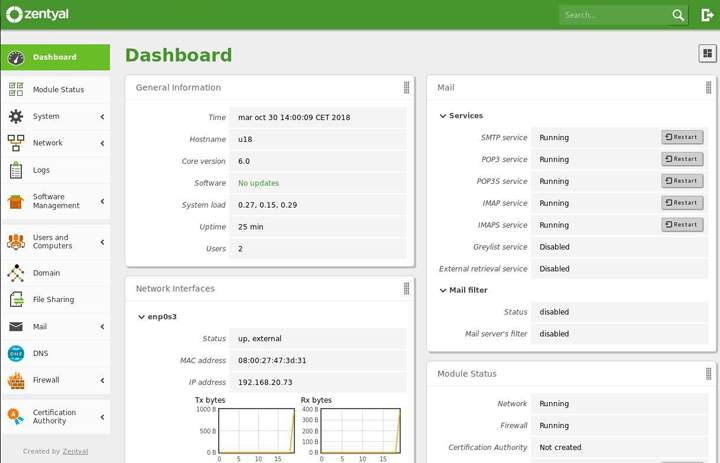Open Module Status from sidebar
The height and width of the screenshot is (463, 720).
pos(55,90)
